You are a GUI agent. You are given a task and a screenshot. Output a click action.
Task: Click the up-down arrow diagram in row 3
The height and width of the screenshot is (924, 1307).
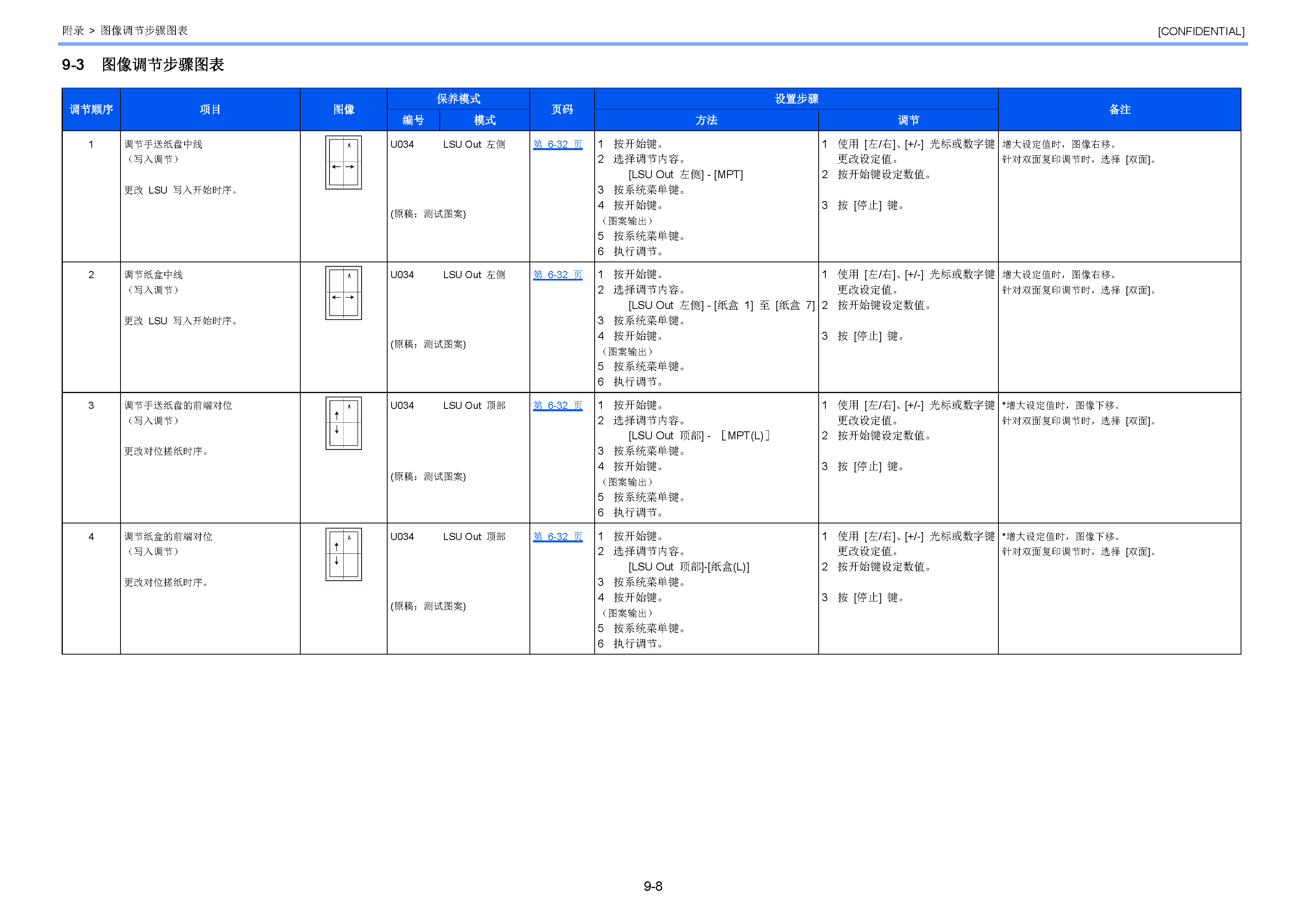coord(343,423)
